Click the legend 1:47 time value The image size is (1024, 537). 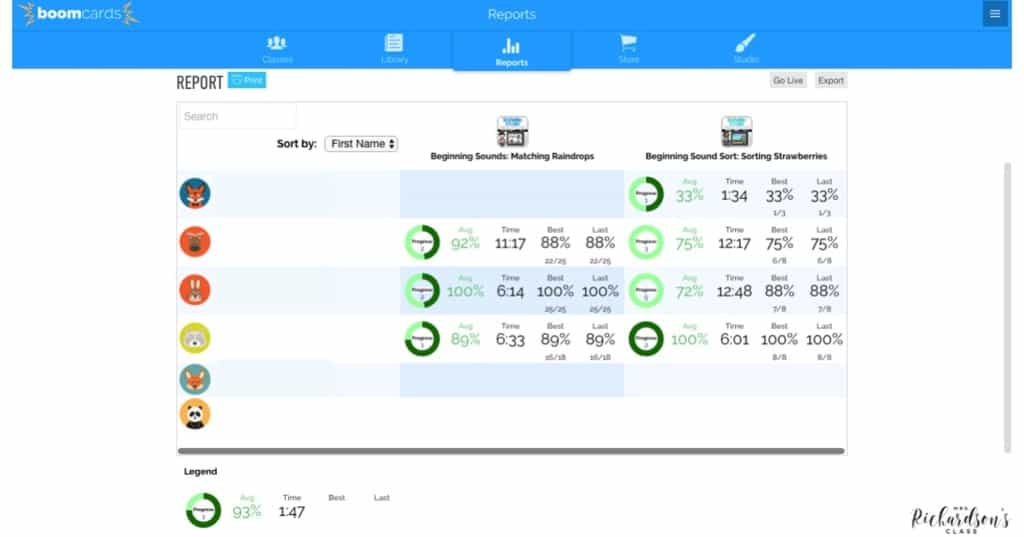pos(291,512)
